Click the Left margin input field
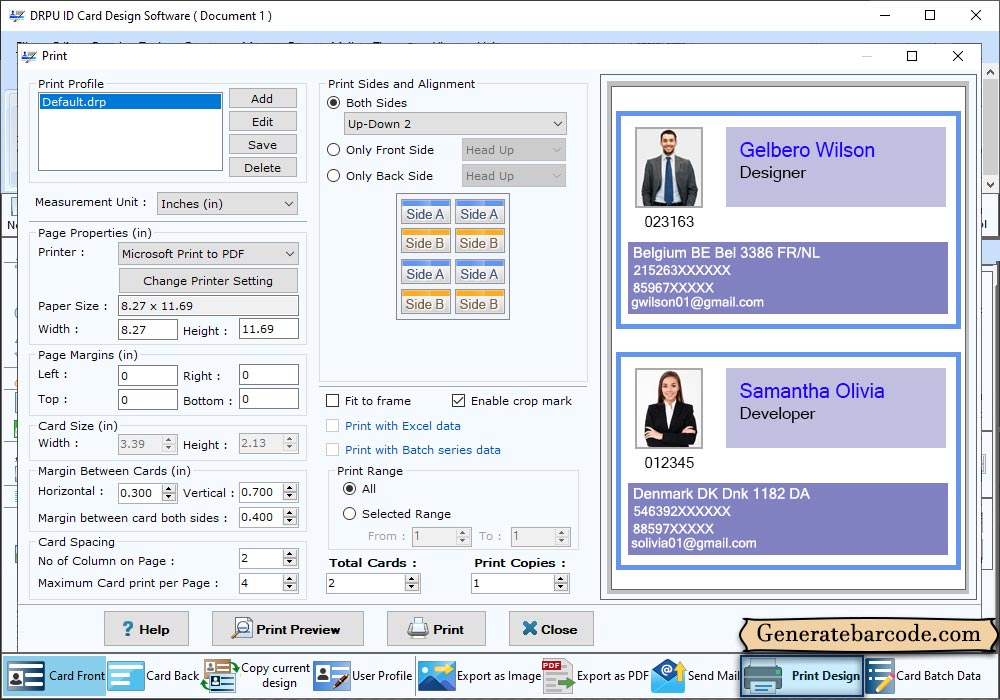1000x700 pixels. pyautogui.click(x=148, y=376)
